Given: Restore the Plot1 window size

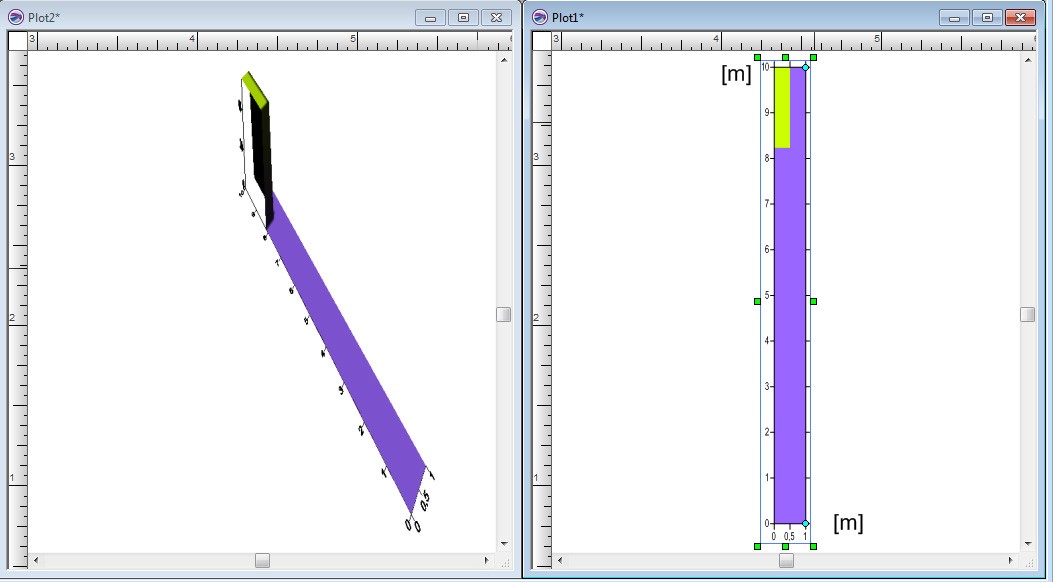Looking at the screenshot, I should 987,17.
